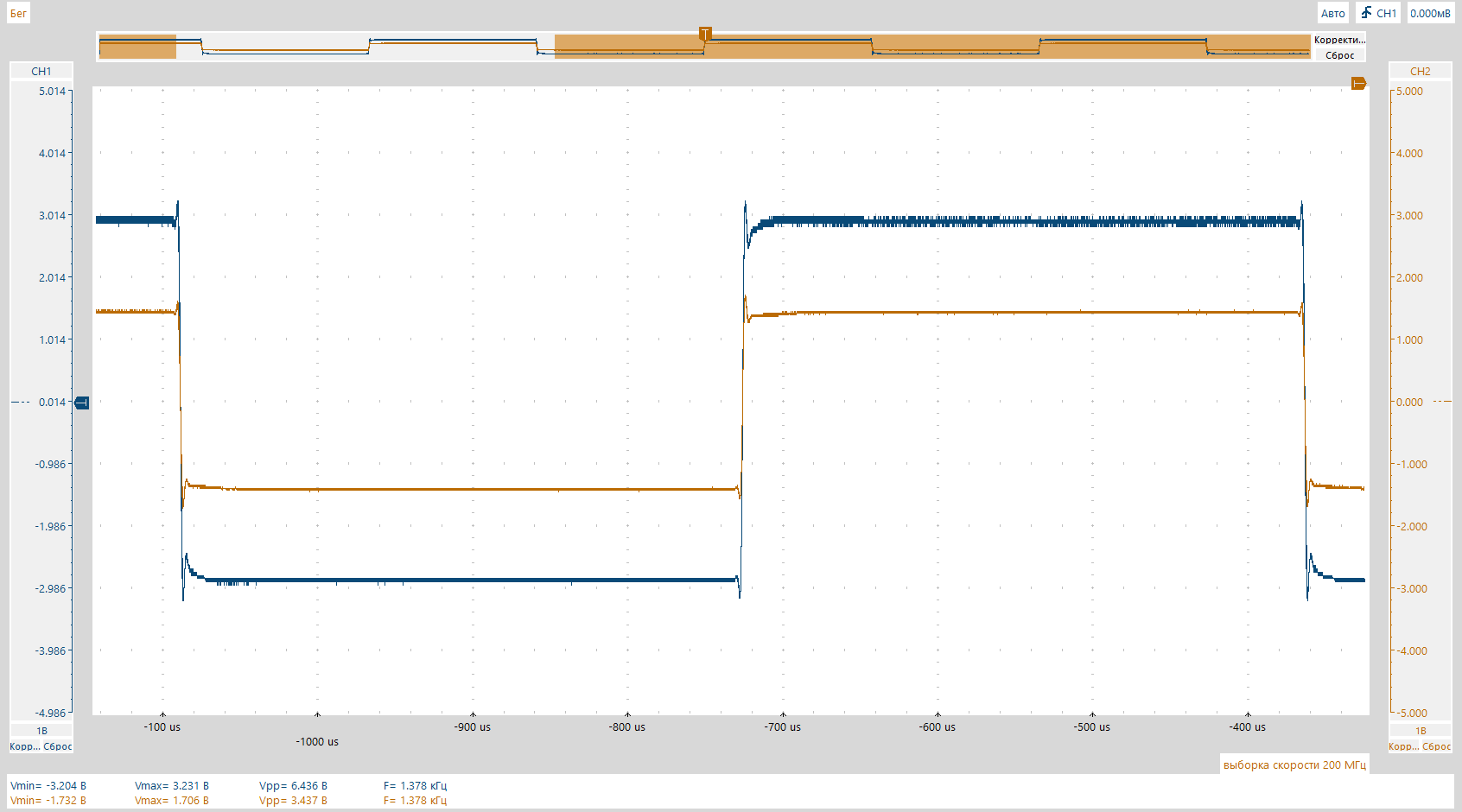The width and height of the screenshot is (1462, 812).
Task: Click the -700 us time axis label
Action: pos(783,726)
